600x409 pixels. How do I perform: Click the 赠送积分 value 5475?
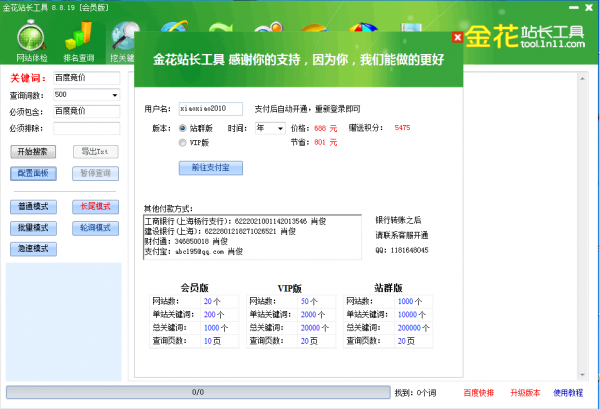402,128
